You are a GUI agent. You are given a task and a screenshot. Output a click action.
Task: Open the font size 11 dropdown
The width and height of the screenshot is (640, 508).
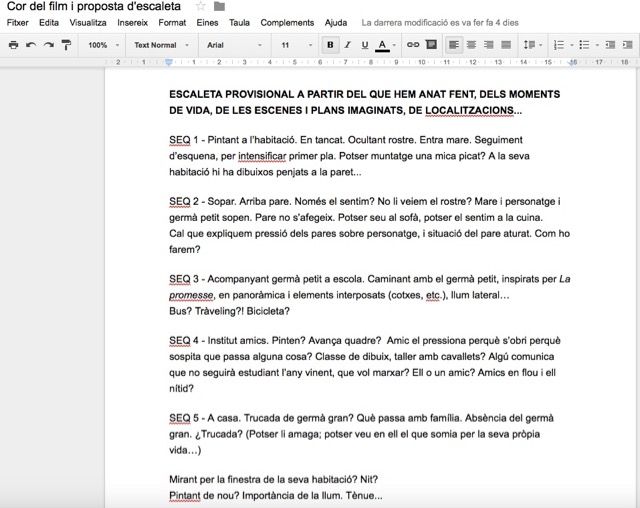pos(297,45)
